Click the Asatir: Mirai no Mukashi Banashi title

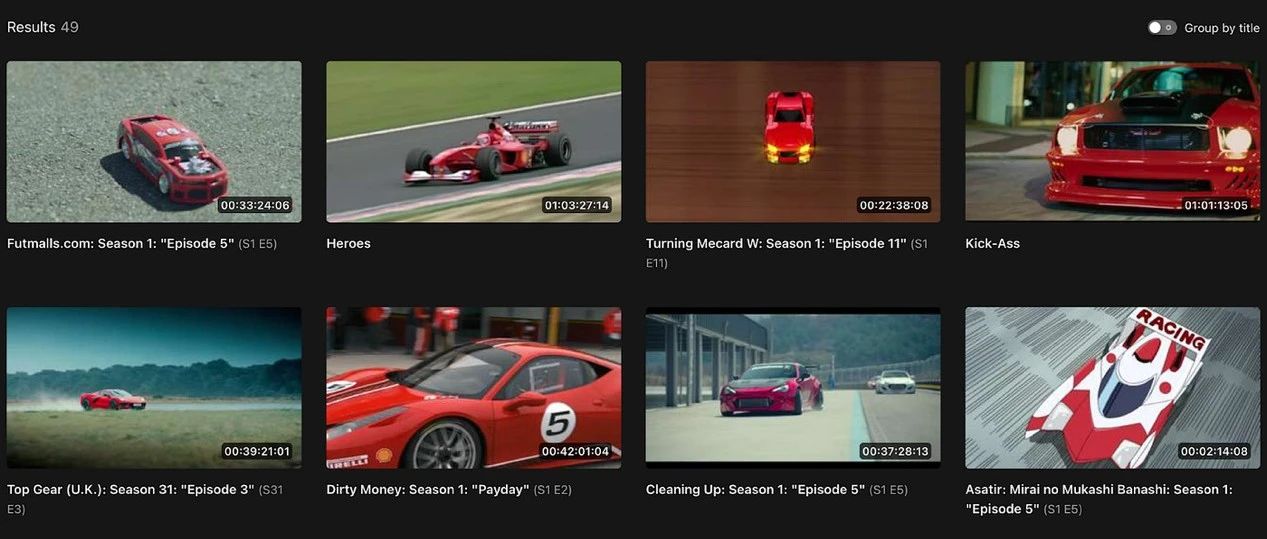(1099, 499)
